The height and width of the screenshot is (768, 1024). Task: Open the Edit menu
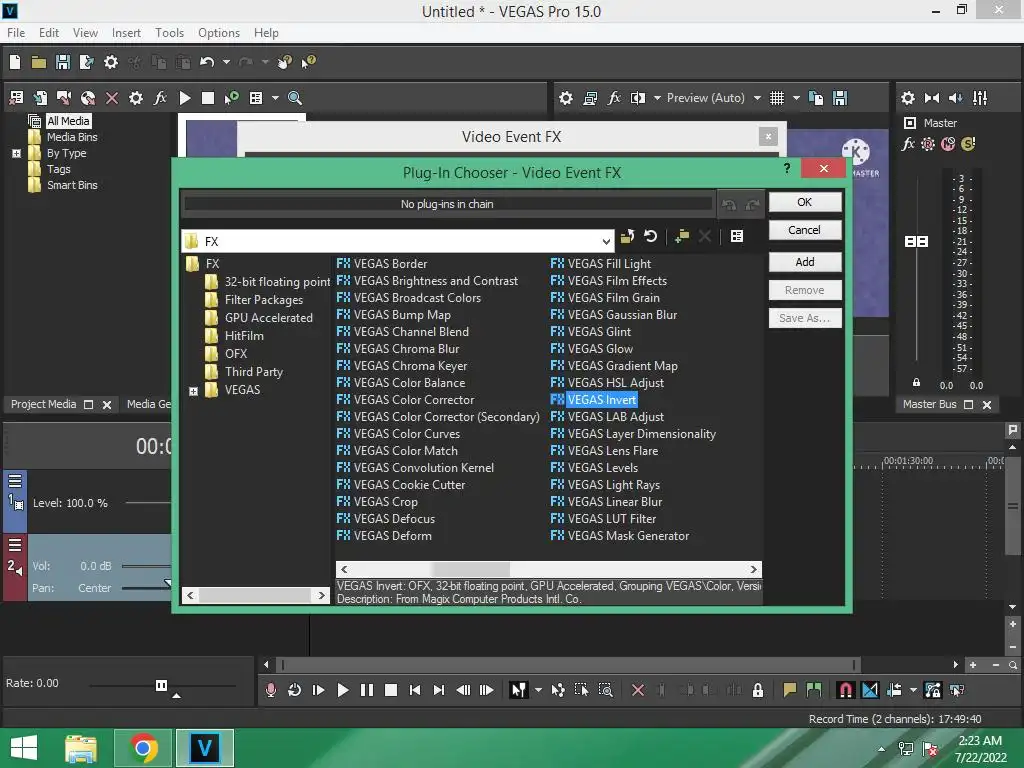click(x=48, y=33)
